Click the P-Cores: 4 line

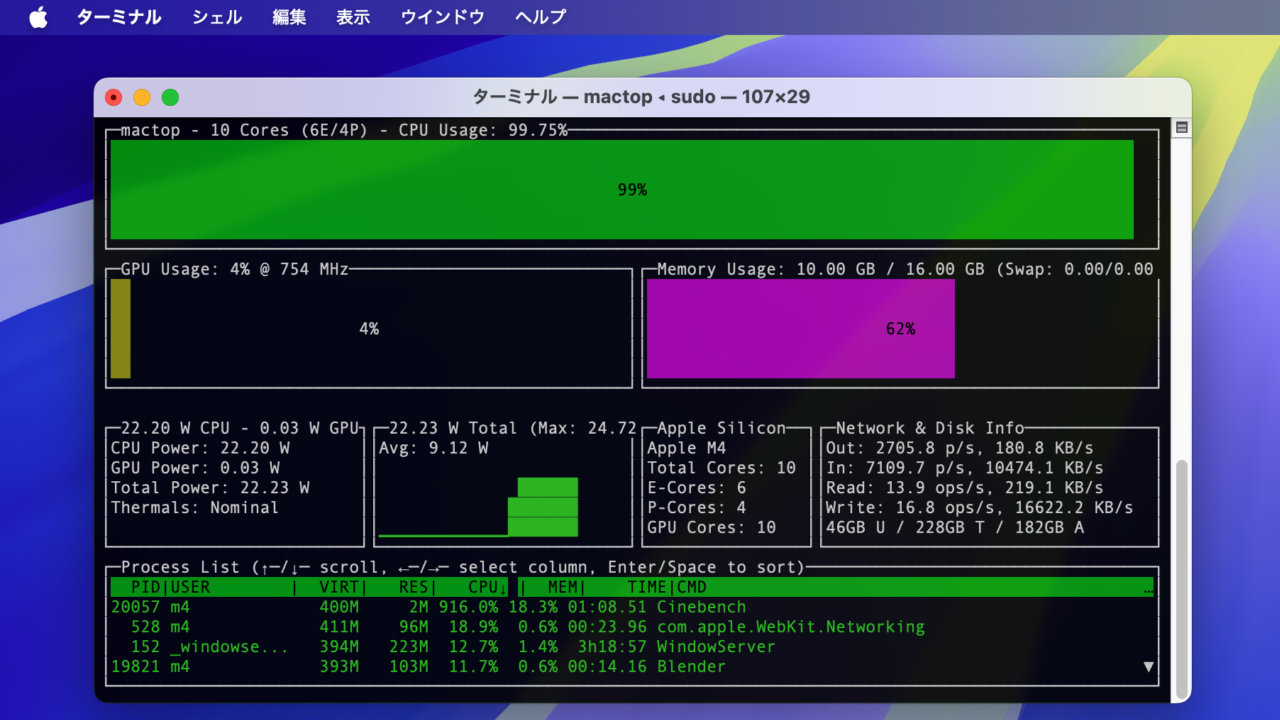click(x=697, y=508)
